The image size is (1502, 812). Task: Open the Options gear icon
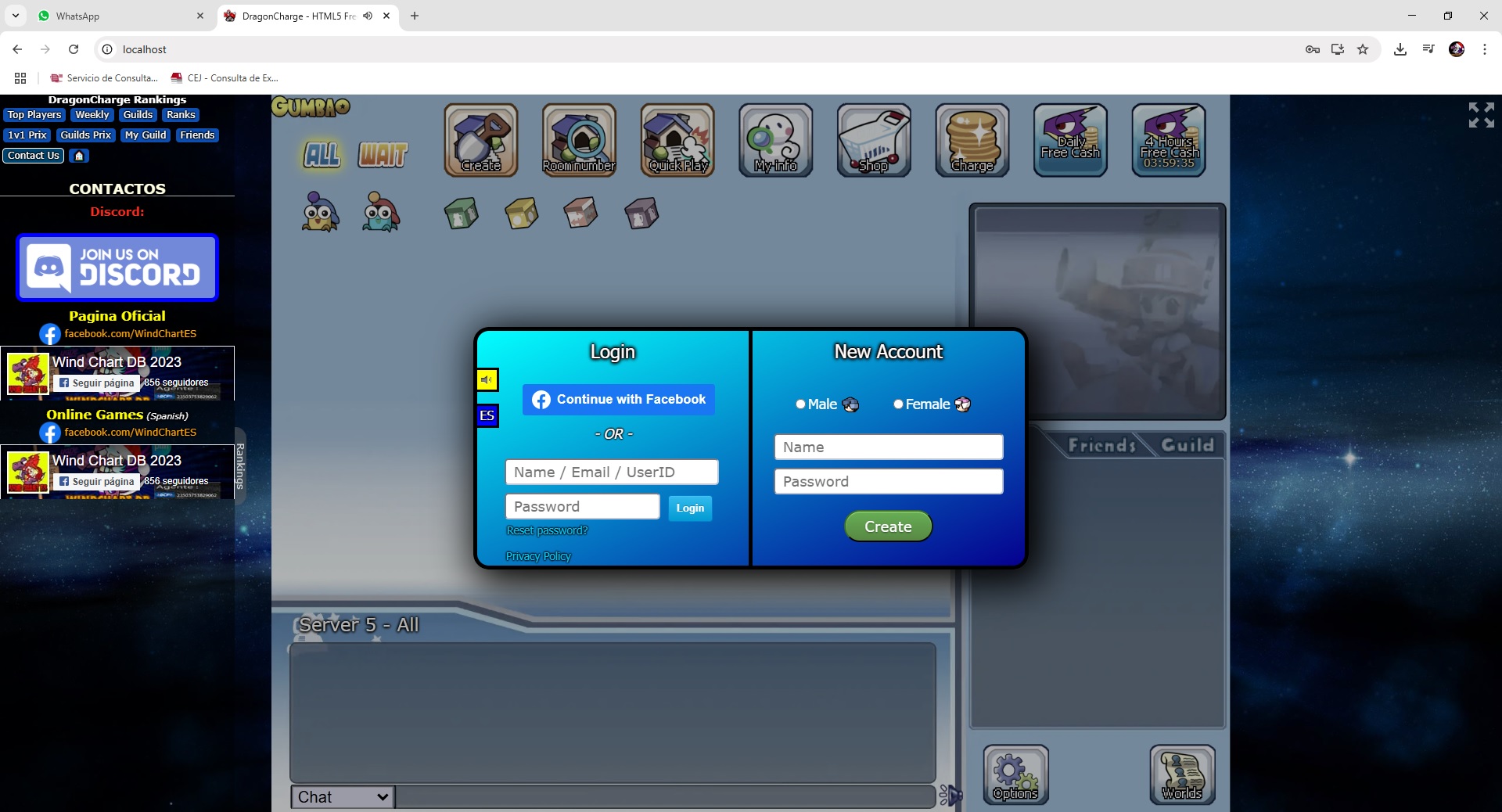[x=1015, y=774]
